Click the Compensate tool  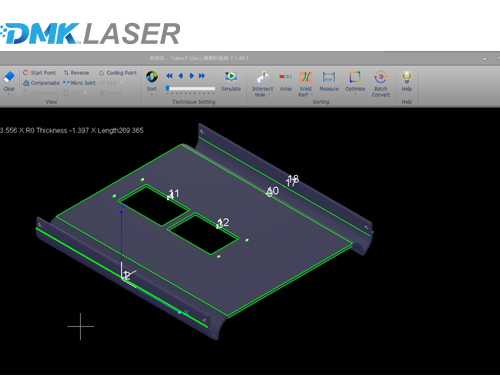[41, 83]
